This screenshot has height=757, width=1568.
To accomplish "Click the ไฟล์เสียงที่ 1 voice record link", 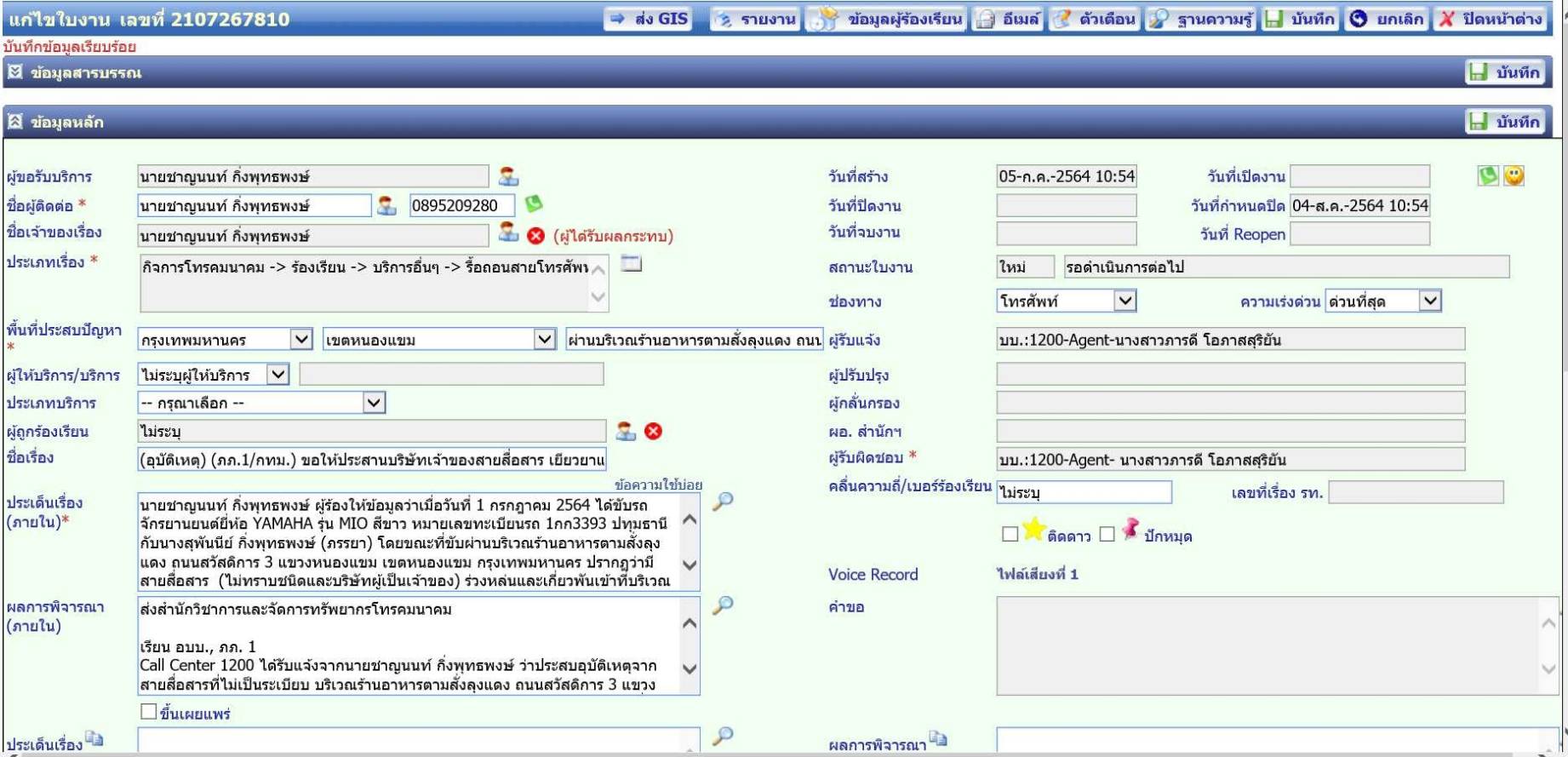I will [1038, 574].
